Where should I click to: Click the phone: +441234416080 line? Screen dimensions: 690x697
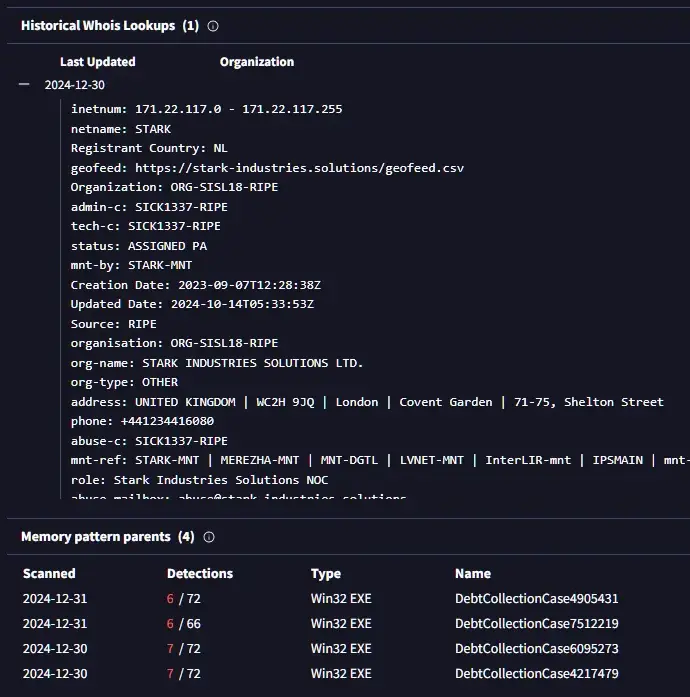click(x=142, y=421)
